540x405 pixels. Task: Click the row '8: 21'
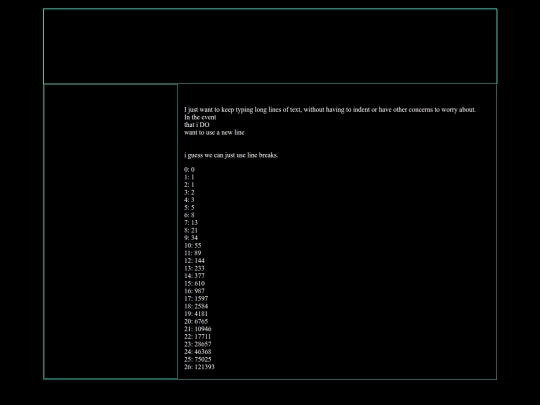tap(191, 230)
